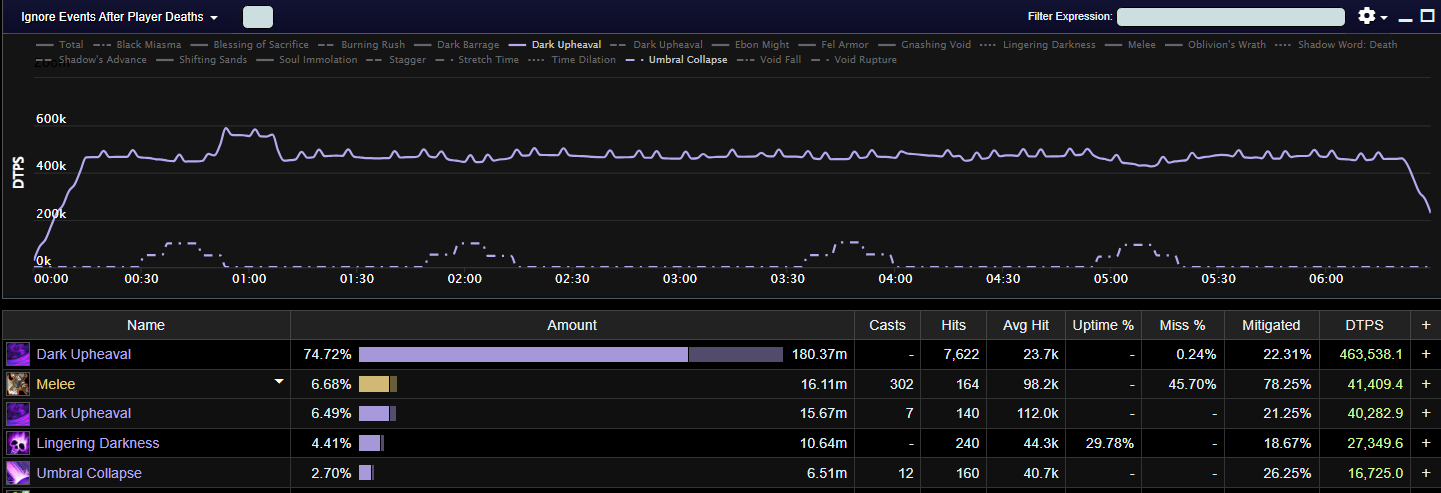Open the Melee ability link
This screenshot has width=1441, height=493.
click(x=56, y=384)
